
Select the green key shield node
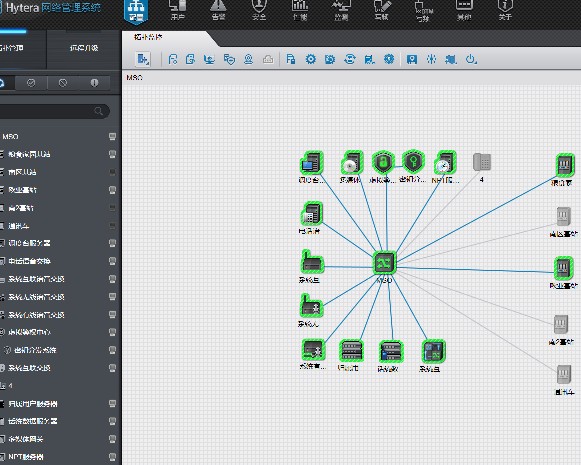click(412, 162)
